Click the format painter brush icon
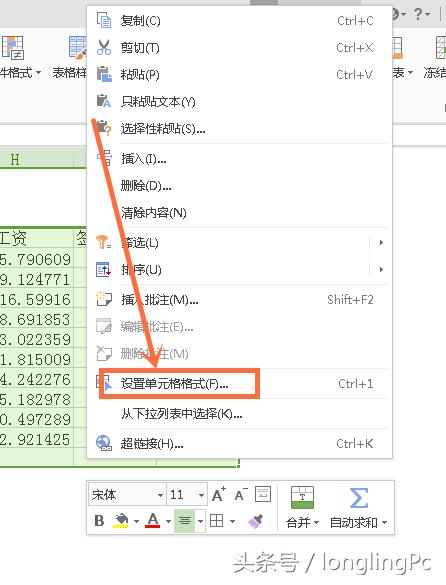This screenshot has width=446, height=585. 256,521
